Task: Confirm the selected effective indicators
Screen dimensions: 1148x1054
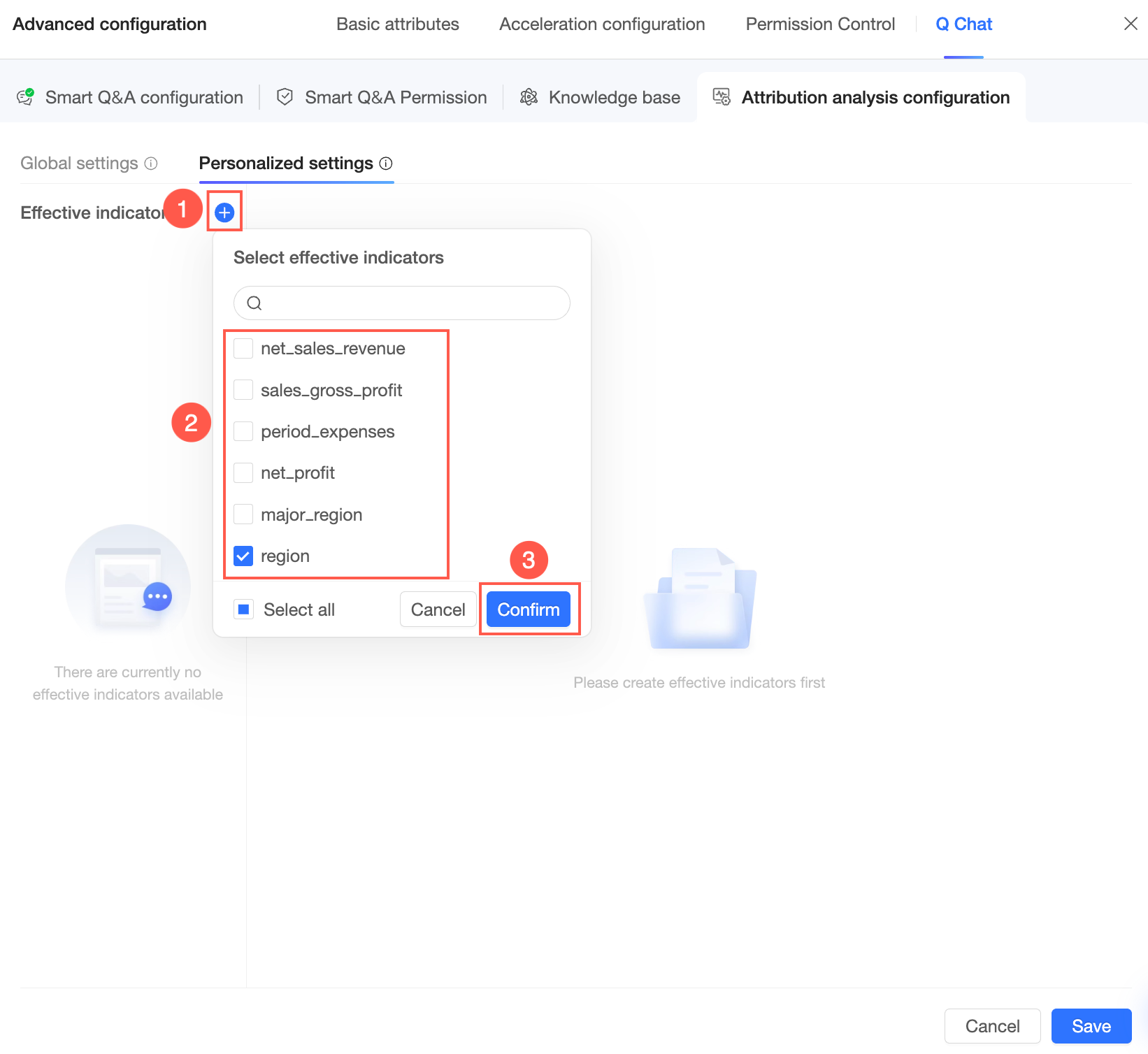Action: (x=529, y=609)
